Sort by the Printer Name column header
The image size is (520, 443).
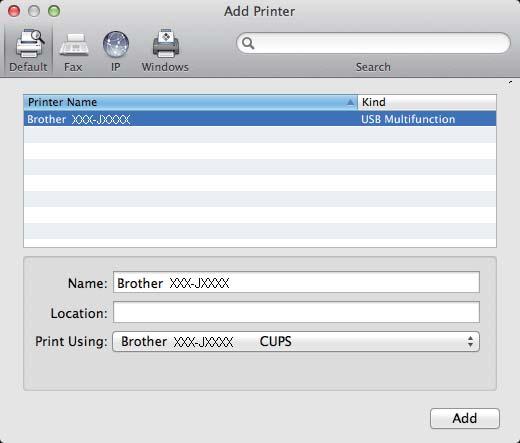coord(190,102)
